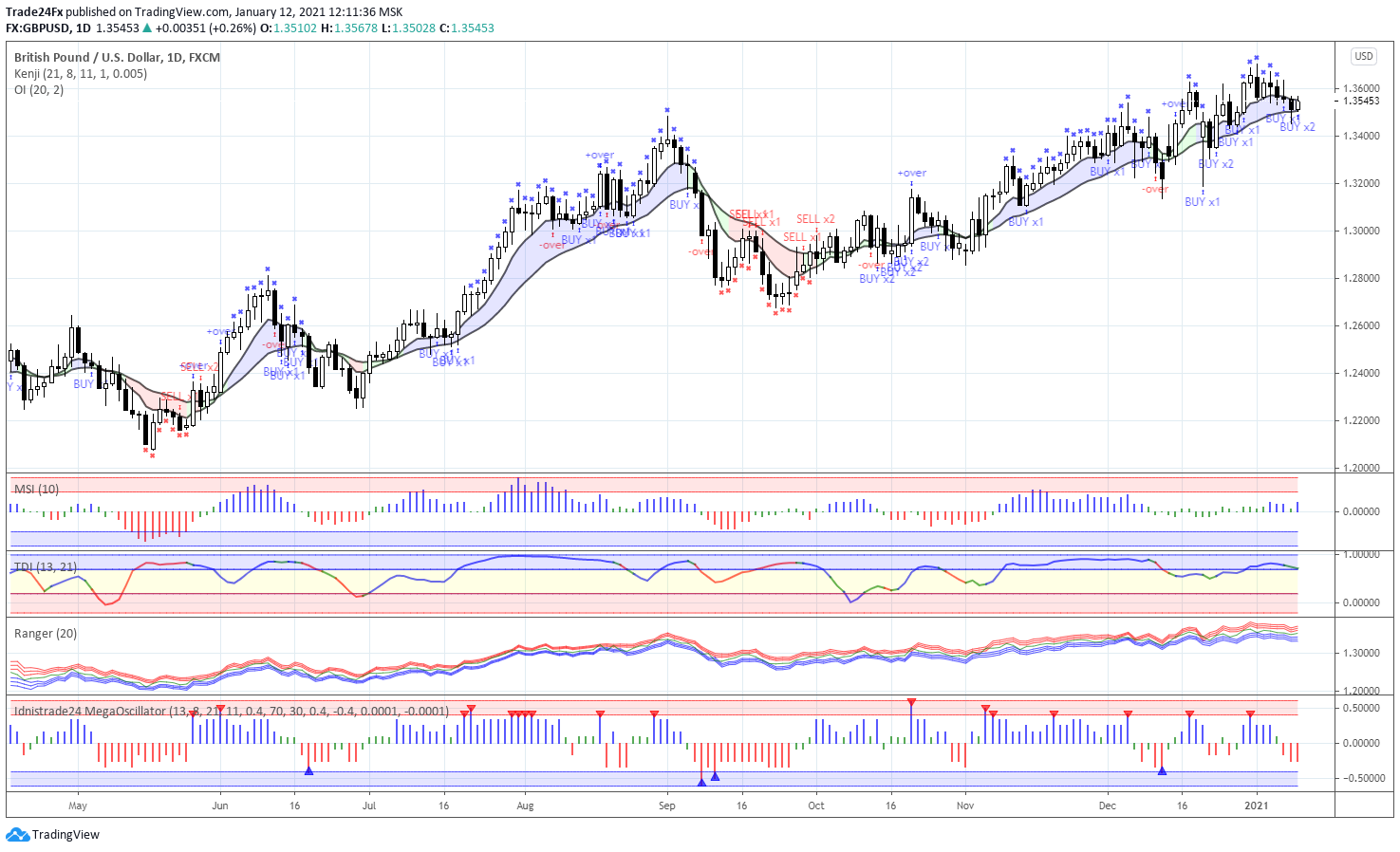
Task: Open the TradingView text link at bottom
Action: [x=65, y=835]
